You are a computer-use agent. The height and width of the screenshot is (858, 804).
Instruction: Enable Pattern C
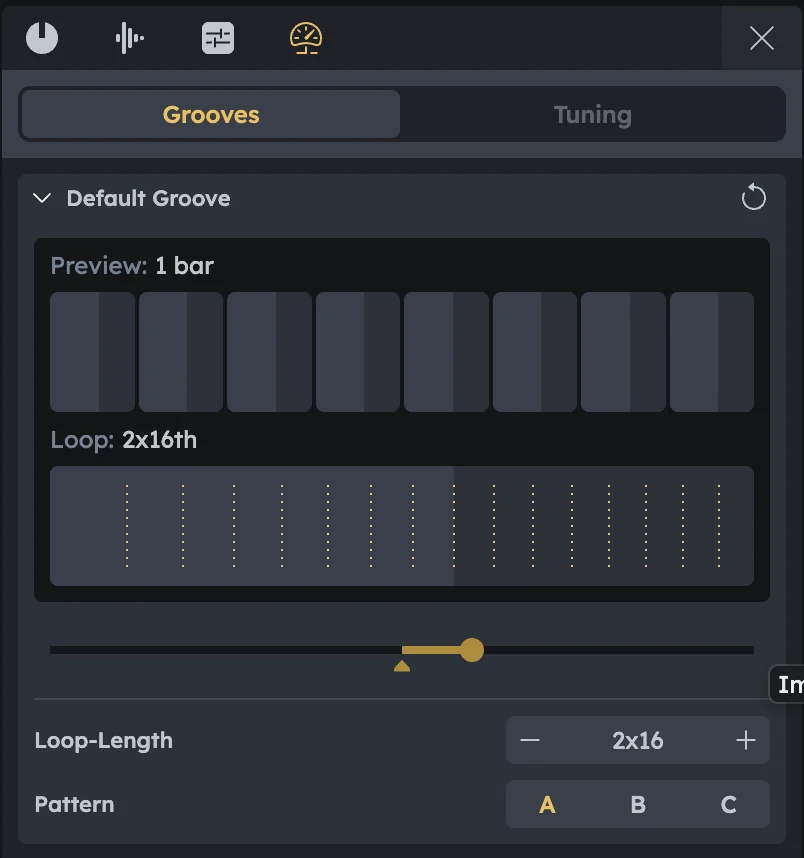point(729,804)
